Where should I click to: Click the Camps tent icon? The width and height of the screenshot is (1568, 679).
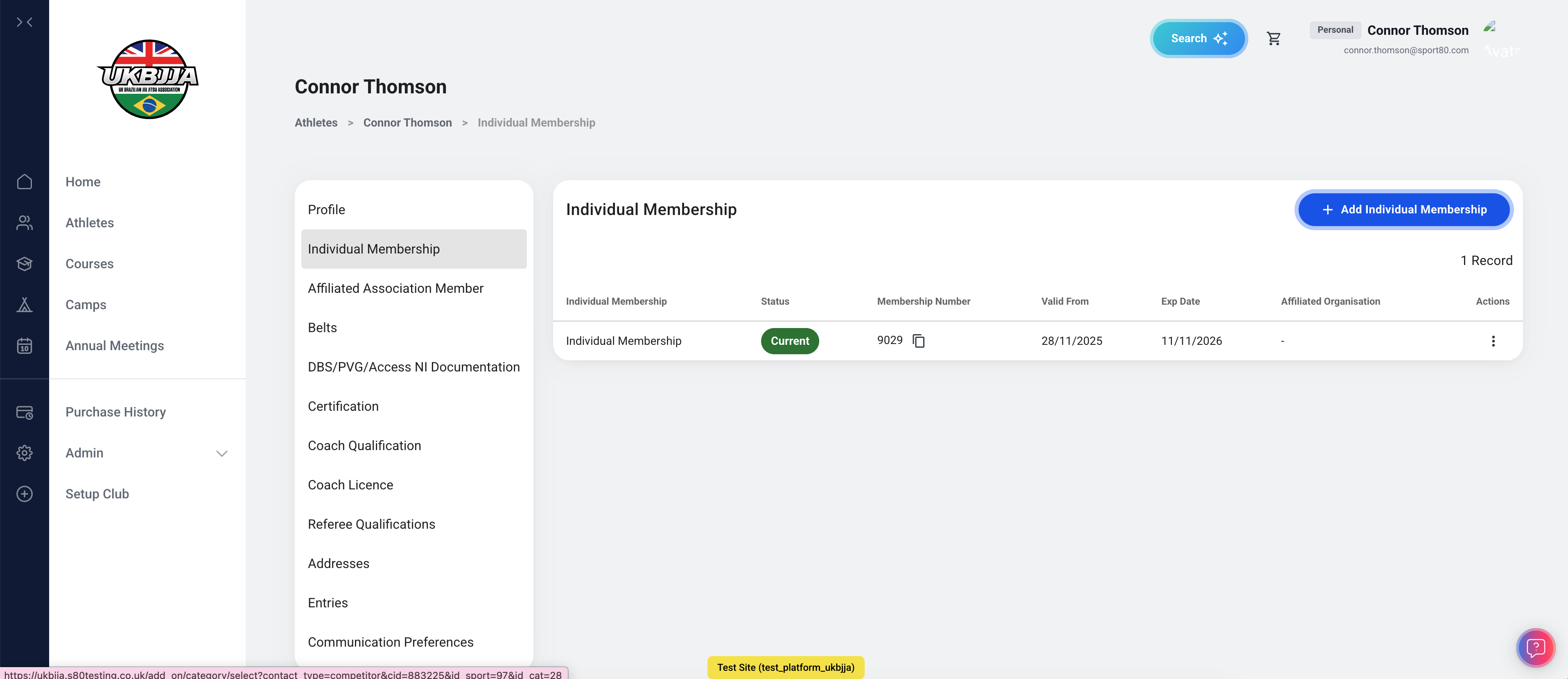pyautogui.click(x=24, y=304)
